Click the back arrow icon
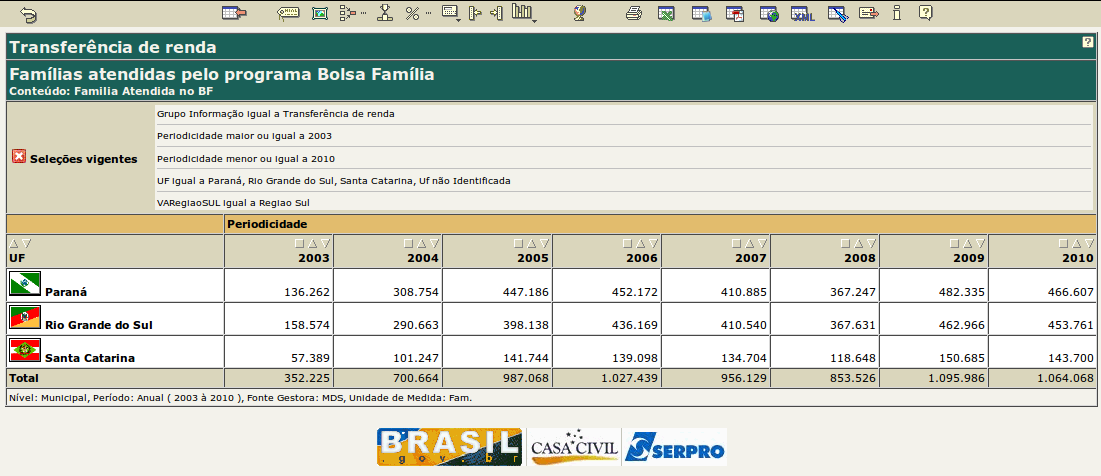 28,14
